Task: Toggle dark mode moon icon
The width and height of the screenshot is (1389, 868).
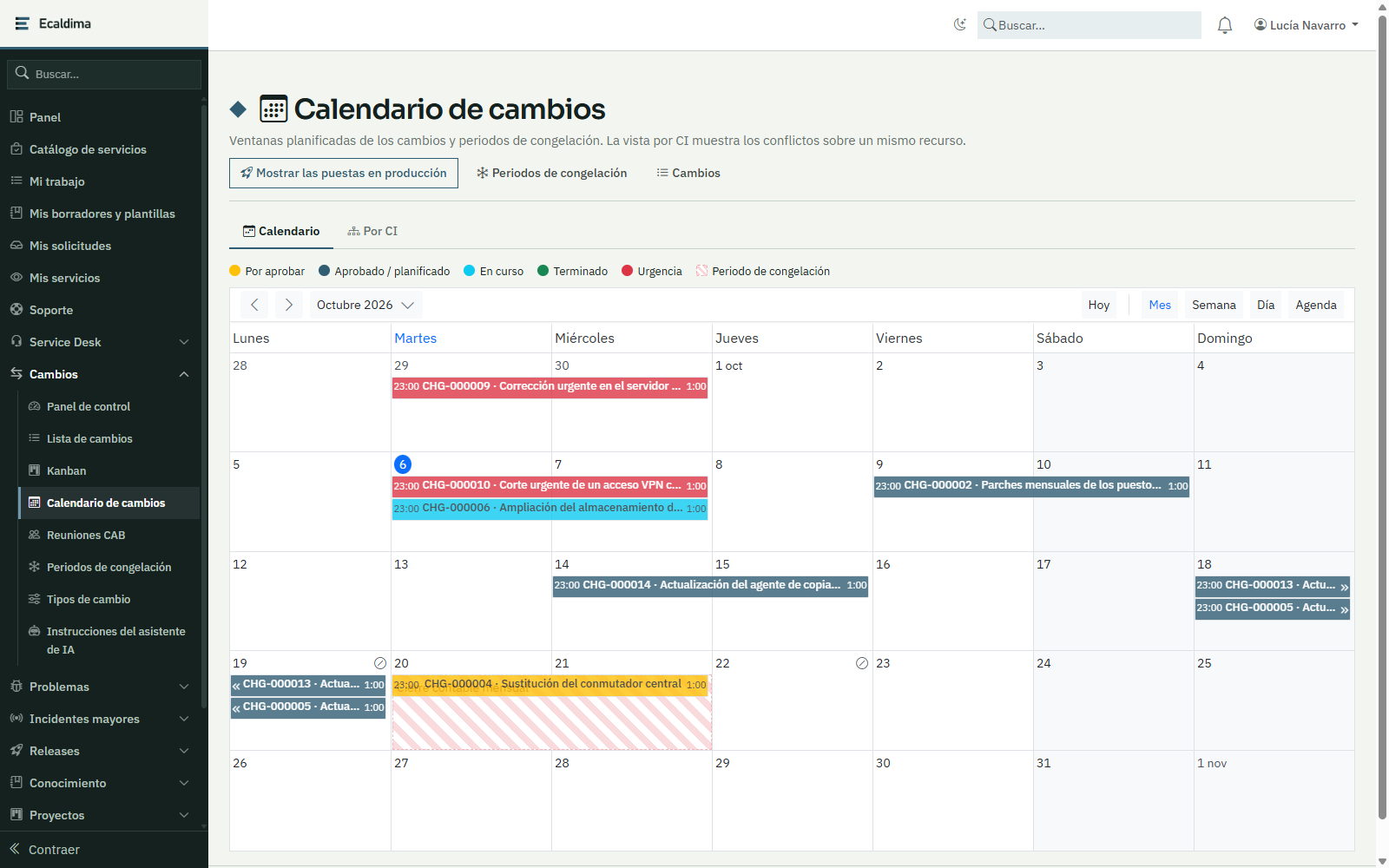Action: pyautogui.click(x=959, y=24)
